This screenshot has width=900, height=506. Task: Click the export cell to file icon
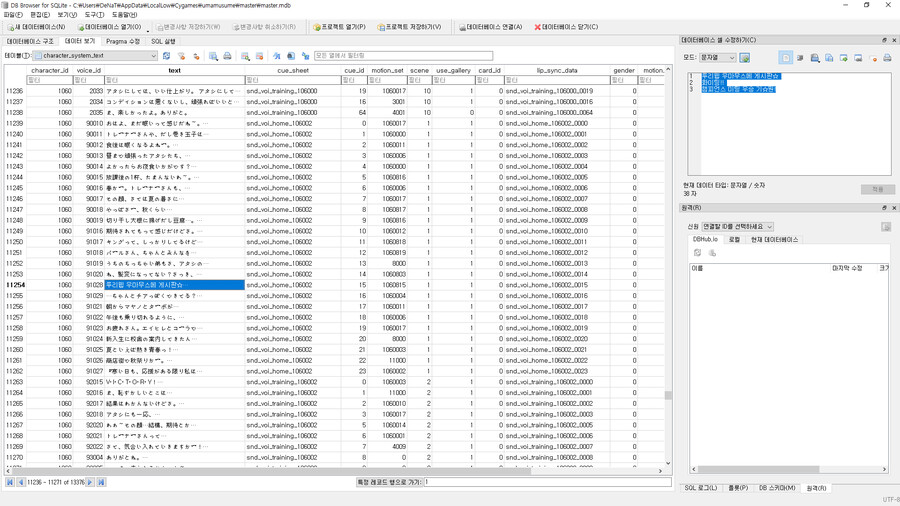tap(844, 58)
